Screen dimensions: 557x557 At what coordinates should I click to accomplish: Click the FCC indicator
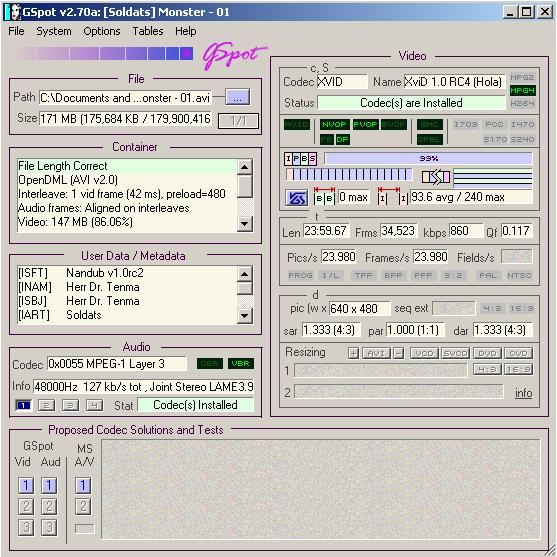pos(494,124)
